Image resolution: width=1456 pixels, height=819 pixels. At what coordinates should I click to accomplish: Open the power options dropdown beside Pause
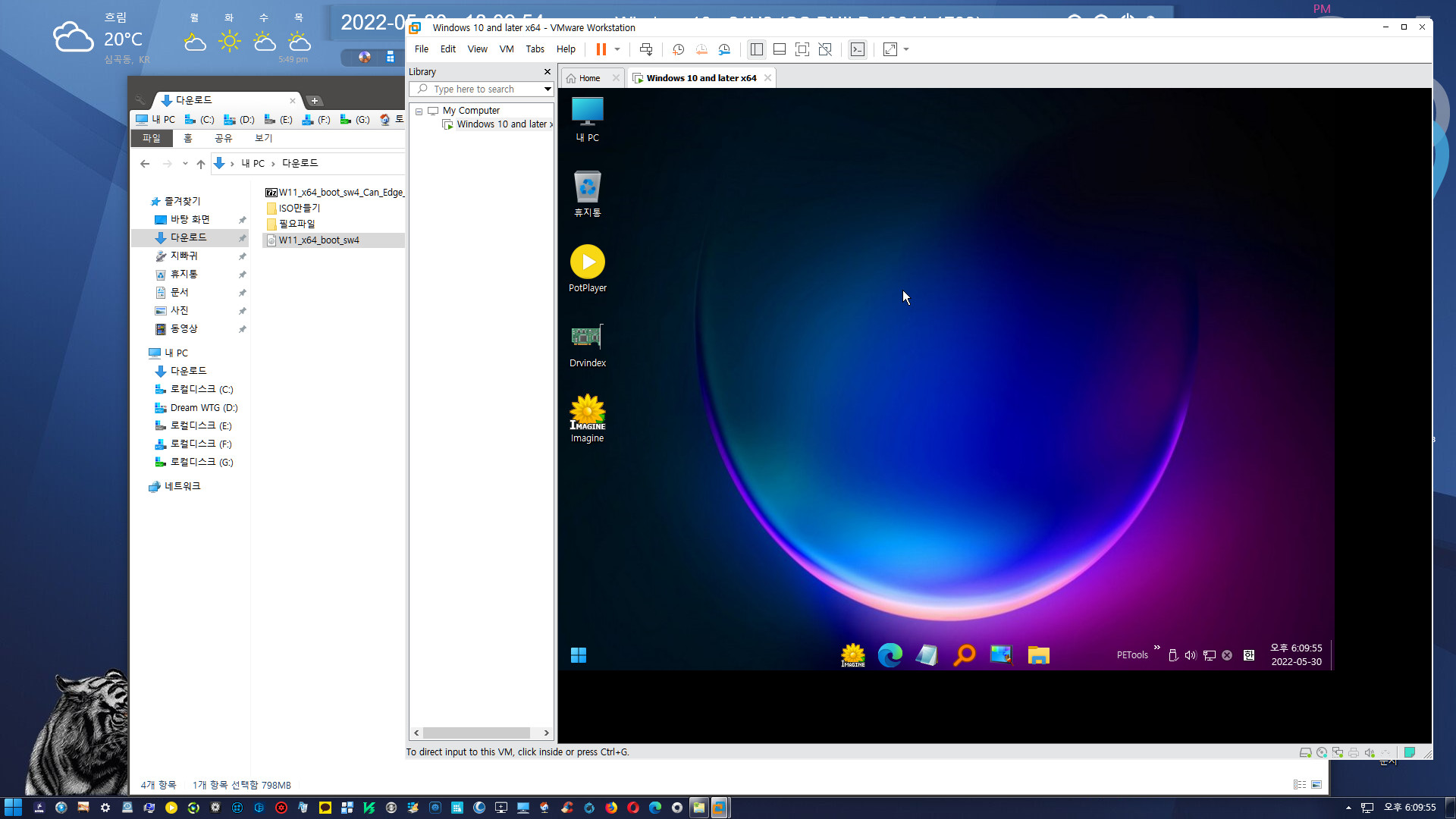coord(617,49)
